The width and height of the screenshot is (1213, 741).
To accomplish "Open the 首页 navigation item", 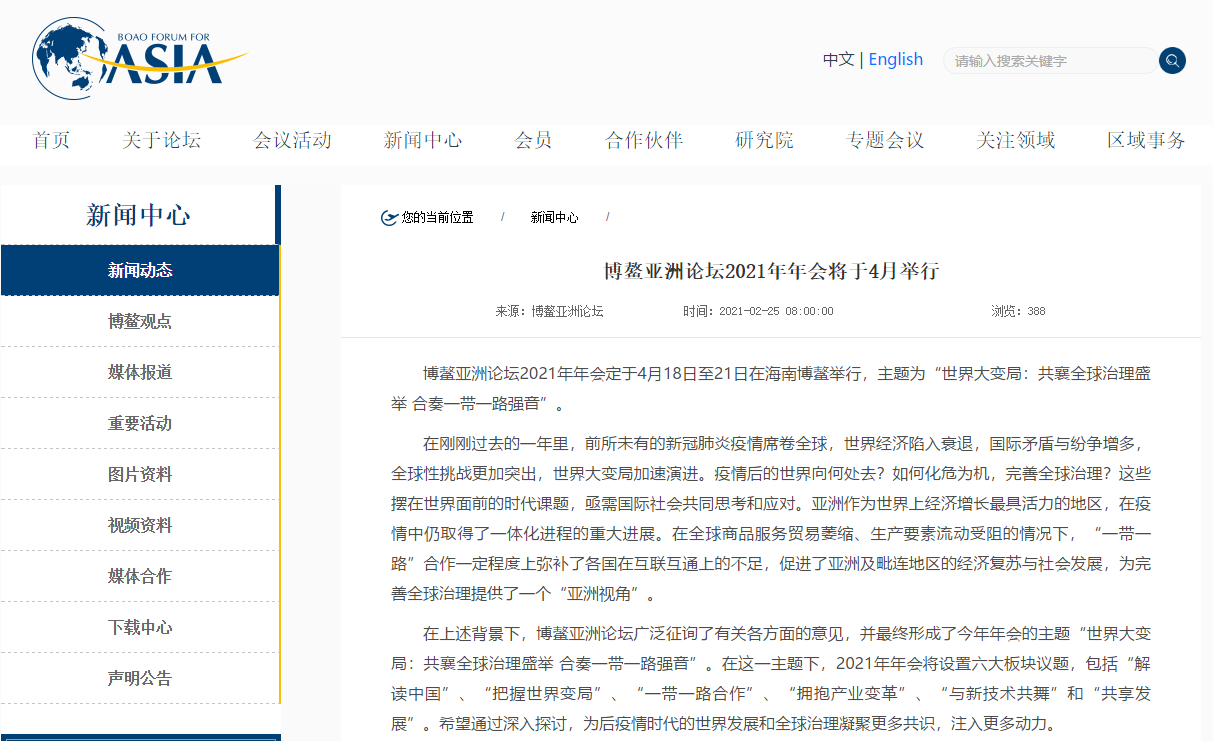I will tap(51, 140).
